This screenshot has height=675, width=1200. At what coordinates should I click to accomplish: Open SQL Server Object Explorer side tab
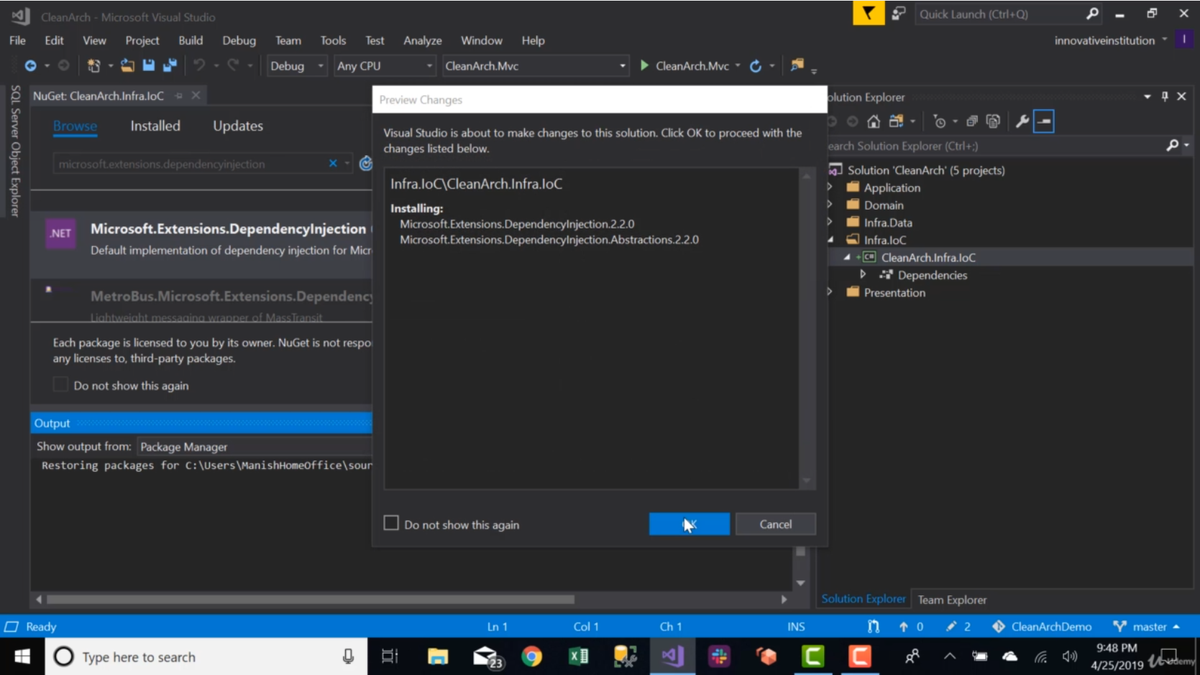15,151
